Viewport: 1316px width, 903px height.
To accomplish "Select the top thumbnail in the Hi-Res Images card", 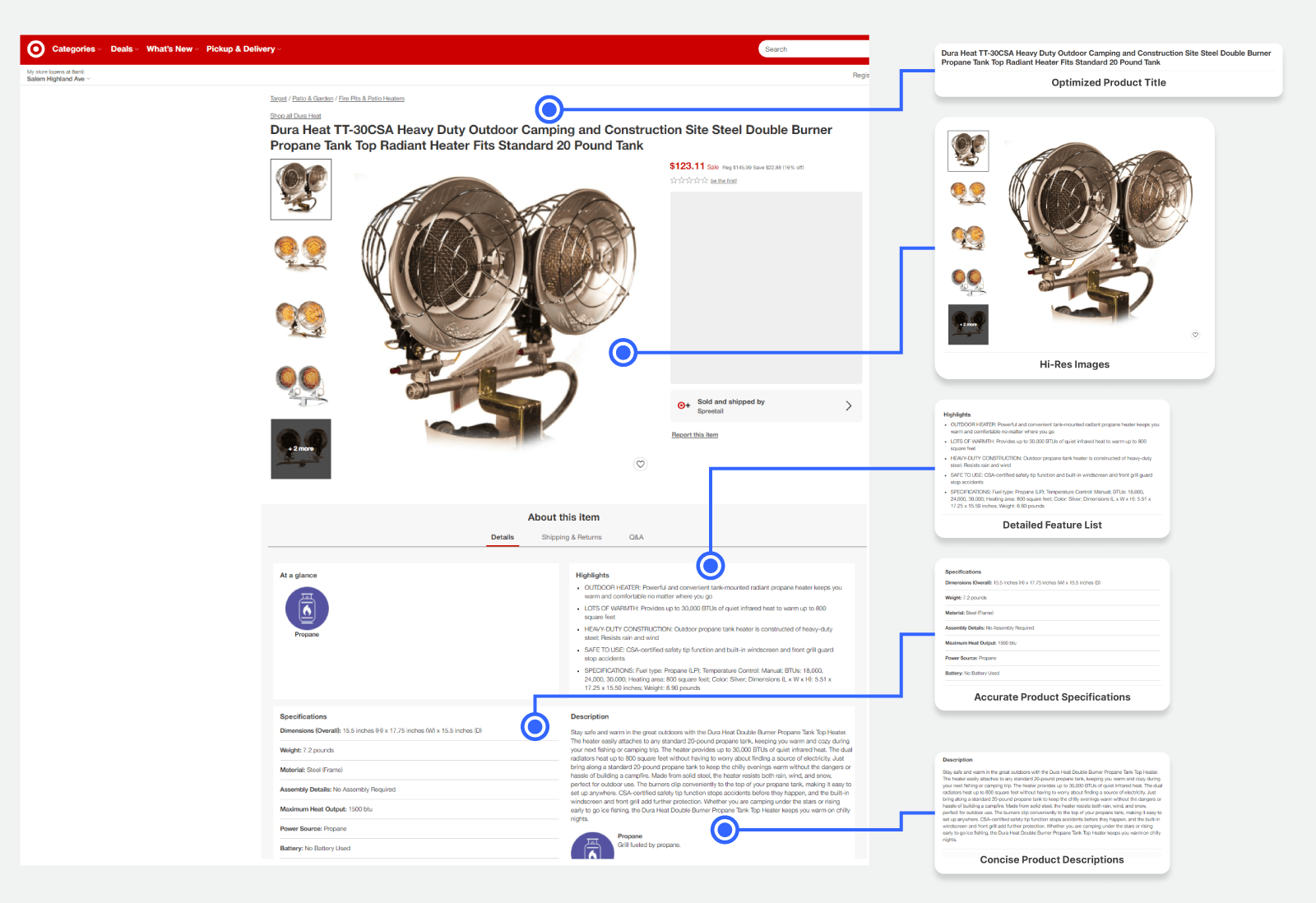I will pyautogui.click(x=968, y=151).
